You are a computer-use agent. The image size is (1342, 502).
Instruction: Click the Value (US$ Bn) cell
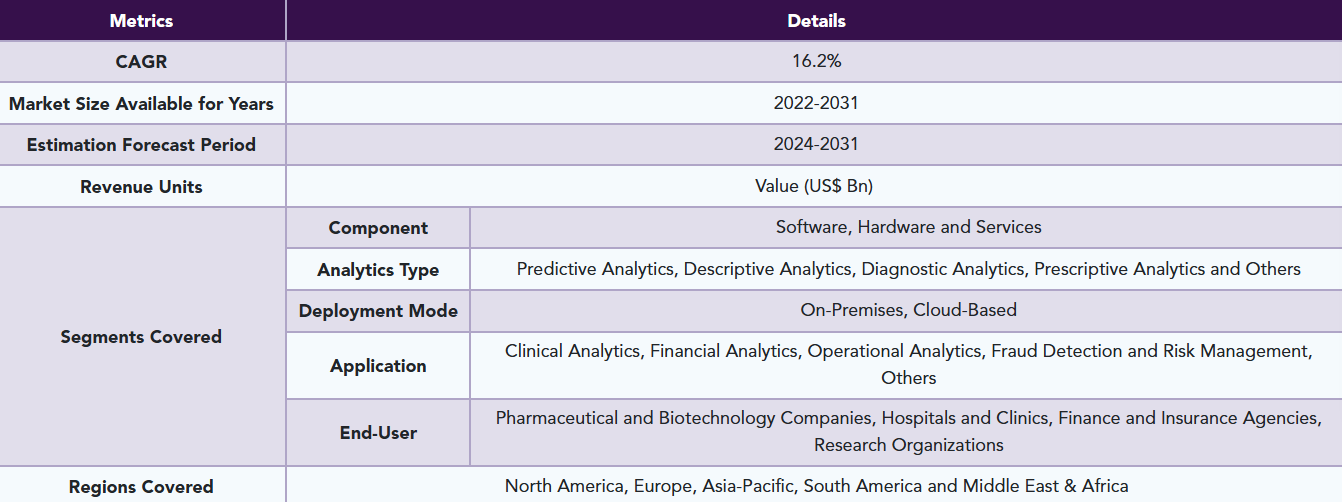click(816, 186)
